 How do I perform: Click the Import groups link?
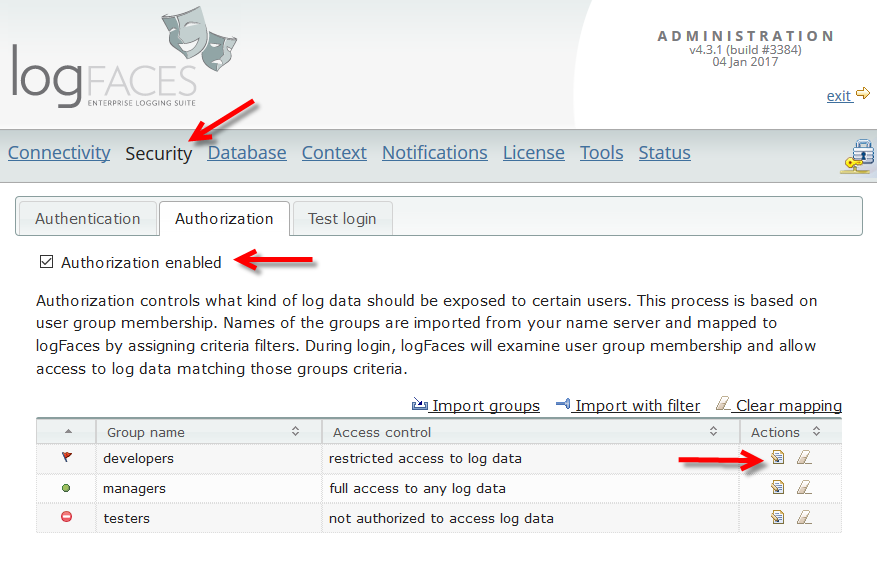pos(476,405)
